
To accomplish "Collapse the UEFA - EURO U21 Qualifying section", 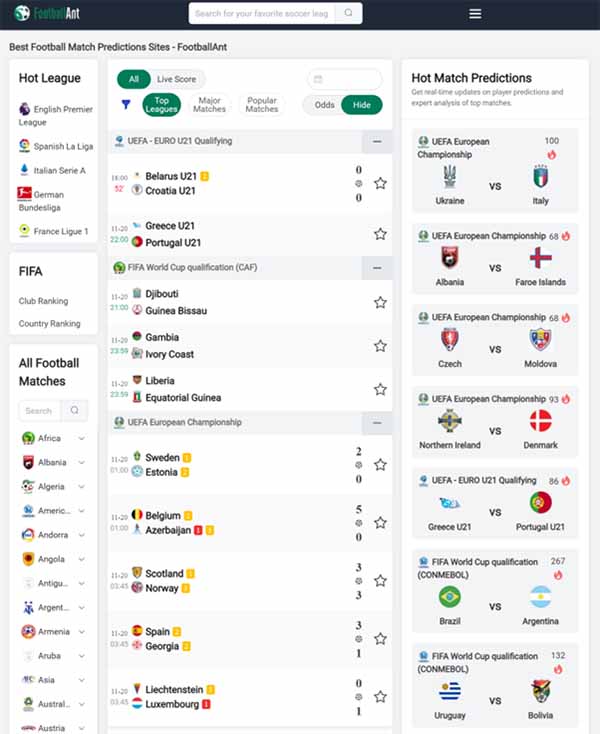I will click(x=377, y=141).
